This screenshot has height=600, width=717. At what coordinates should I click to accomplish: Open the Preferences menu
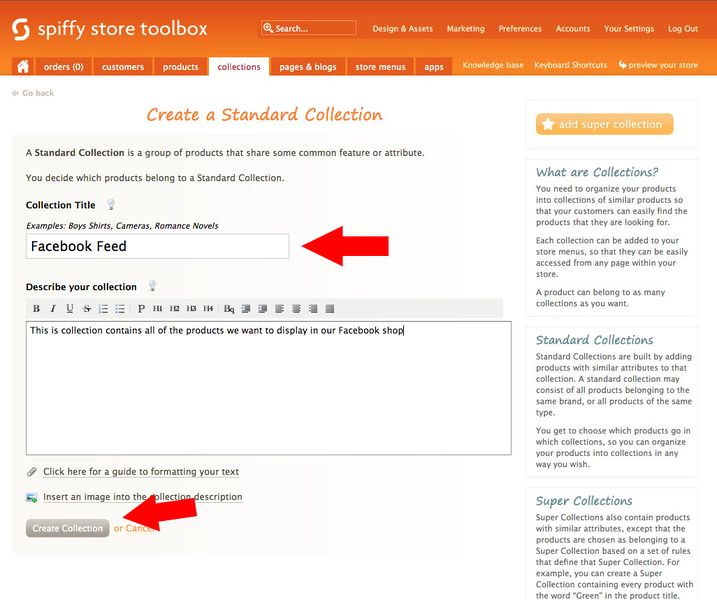[x=520, y=29]
